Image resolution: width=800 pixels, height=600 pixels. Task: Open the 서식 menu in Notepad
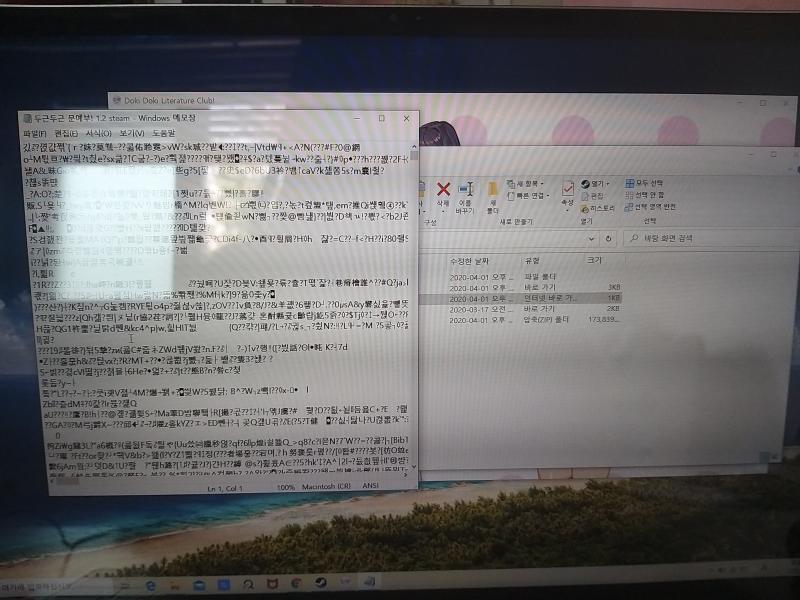point(98,134)
